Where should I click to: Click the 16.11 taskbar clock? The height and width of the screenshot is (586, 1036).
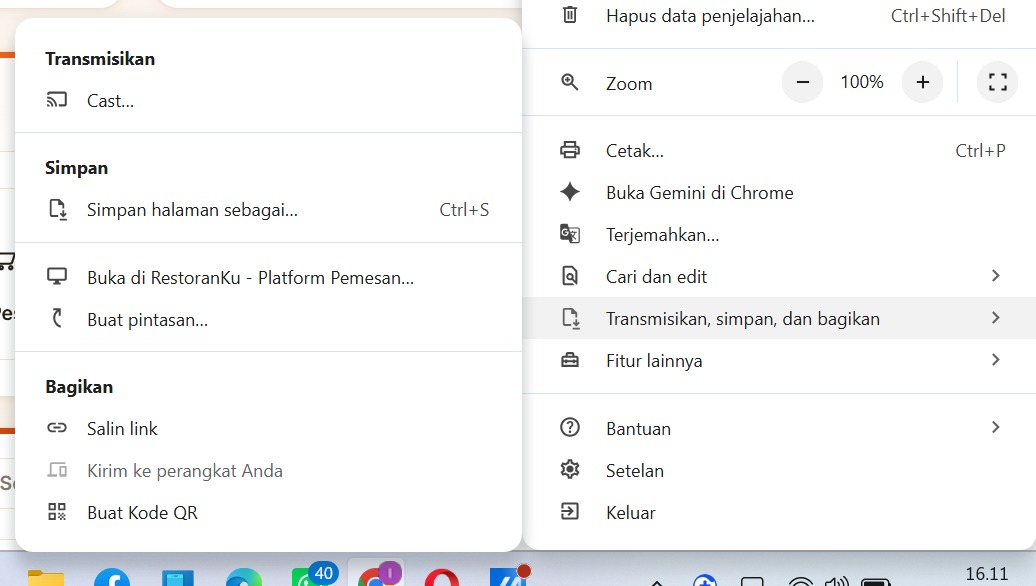click(x=987, y=574)
